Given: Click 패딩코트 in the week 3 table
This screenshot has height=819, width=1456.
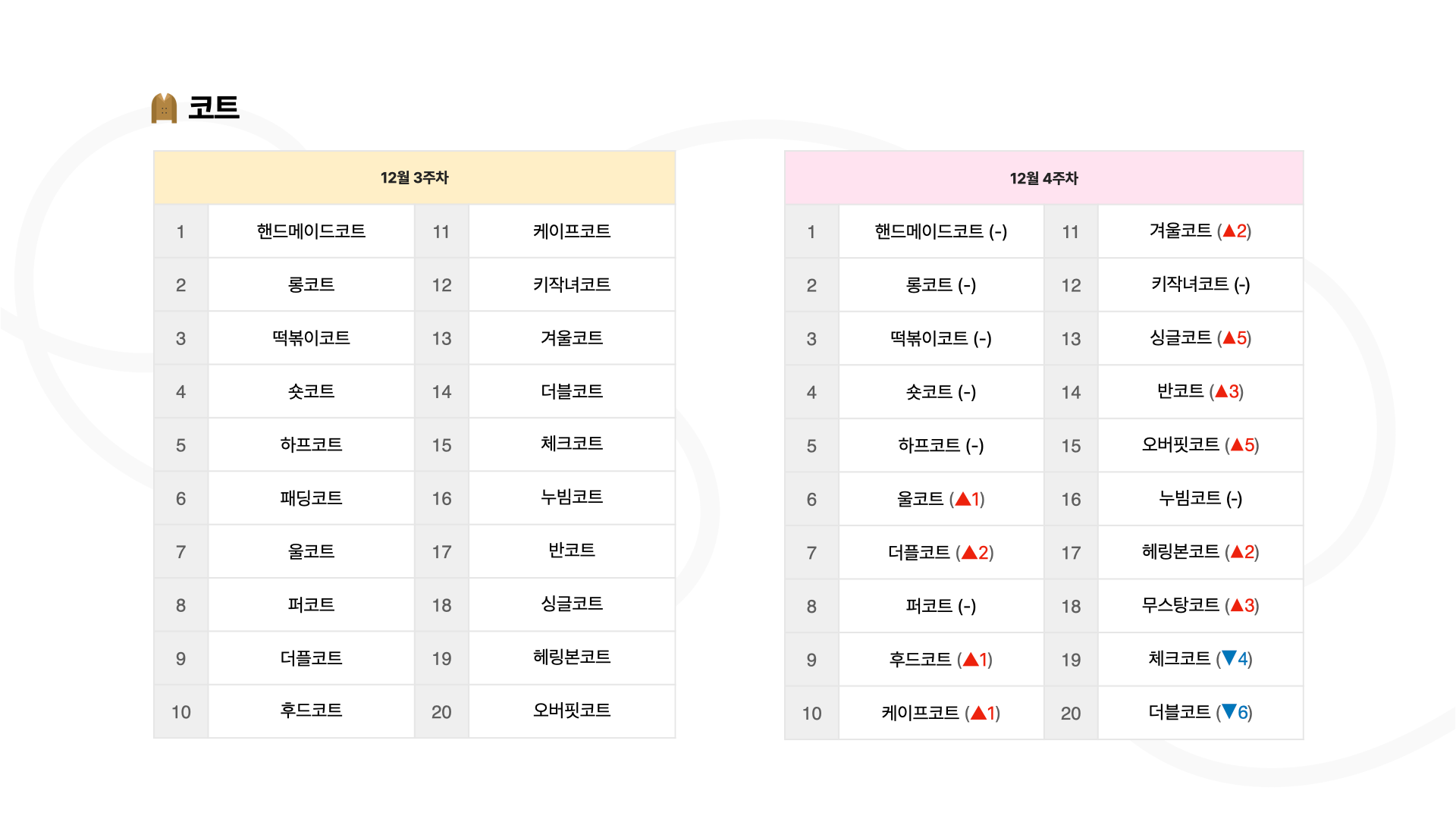Looking at the screenshot, I should (311, 498).
